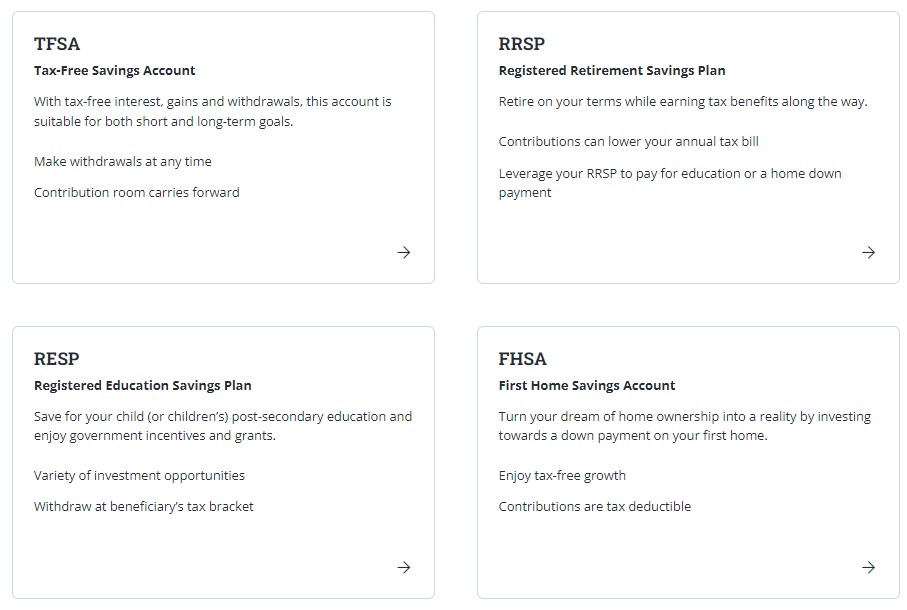Click 'Contributions are tax deductible' text
907x610 pixels.
pos(595,507)
